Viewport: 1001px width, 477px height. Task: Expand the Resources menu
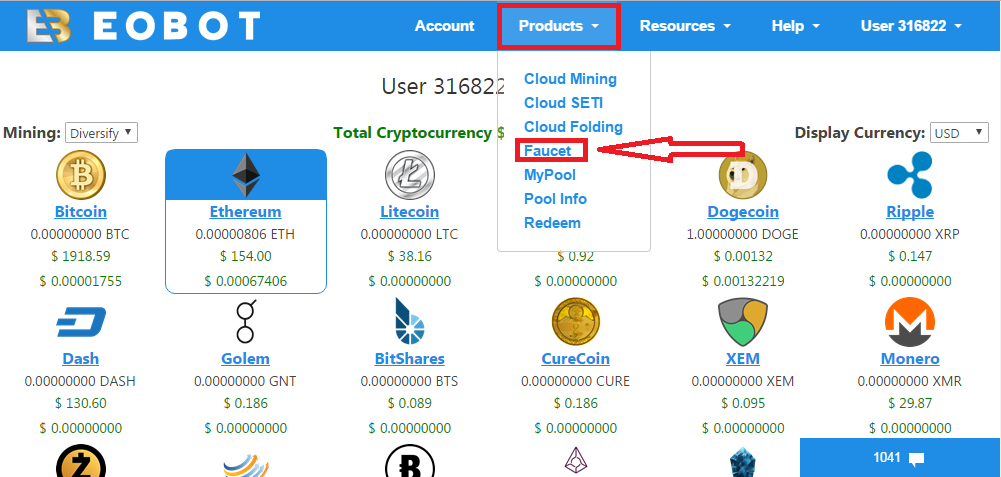tap(685, 26)
